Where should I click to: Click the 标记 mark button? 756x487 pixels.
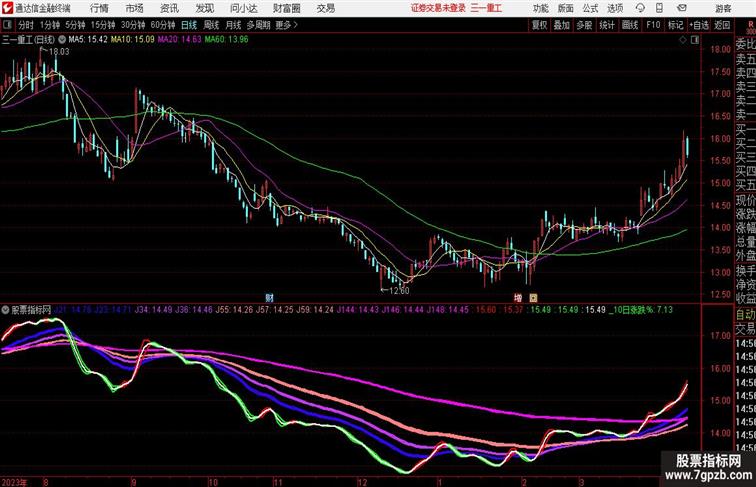point(675,25)
